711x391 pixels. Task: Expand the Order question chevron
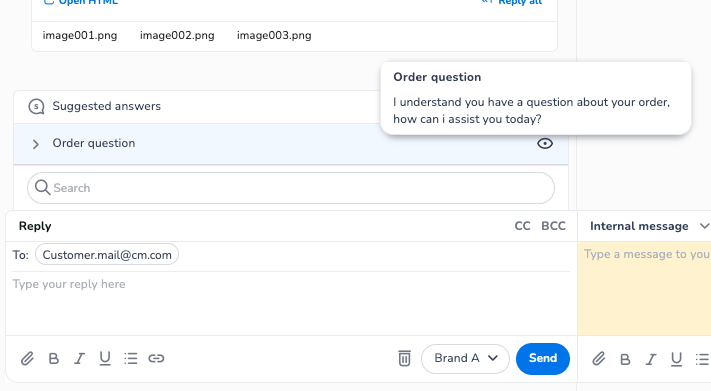[x=36, y=144]
